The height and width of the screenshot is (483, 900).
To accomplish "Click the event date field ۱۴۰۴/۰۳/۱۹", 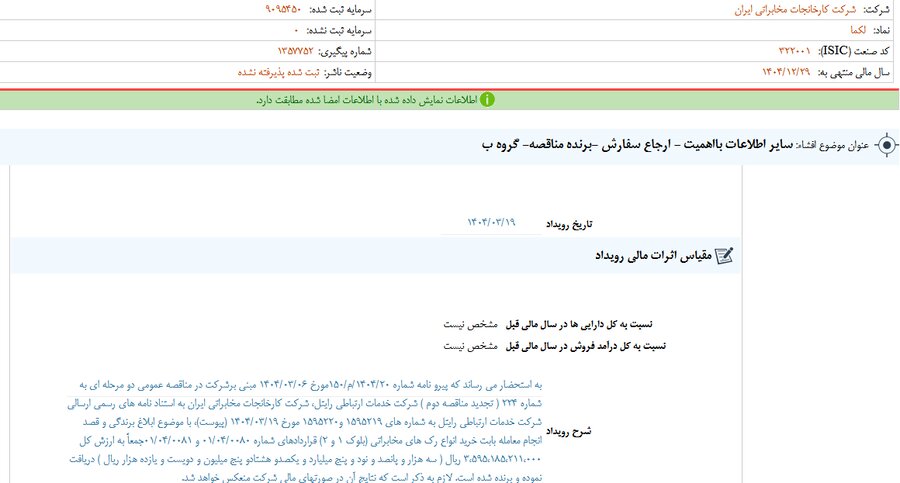I will point(491,223).
